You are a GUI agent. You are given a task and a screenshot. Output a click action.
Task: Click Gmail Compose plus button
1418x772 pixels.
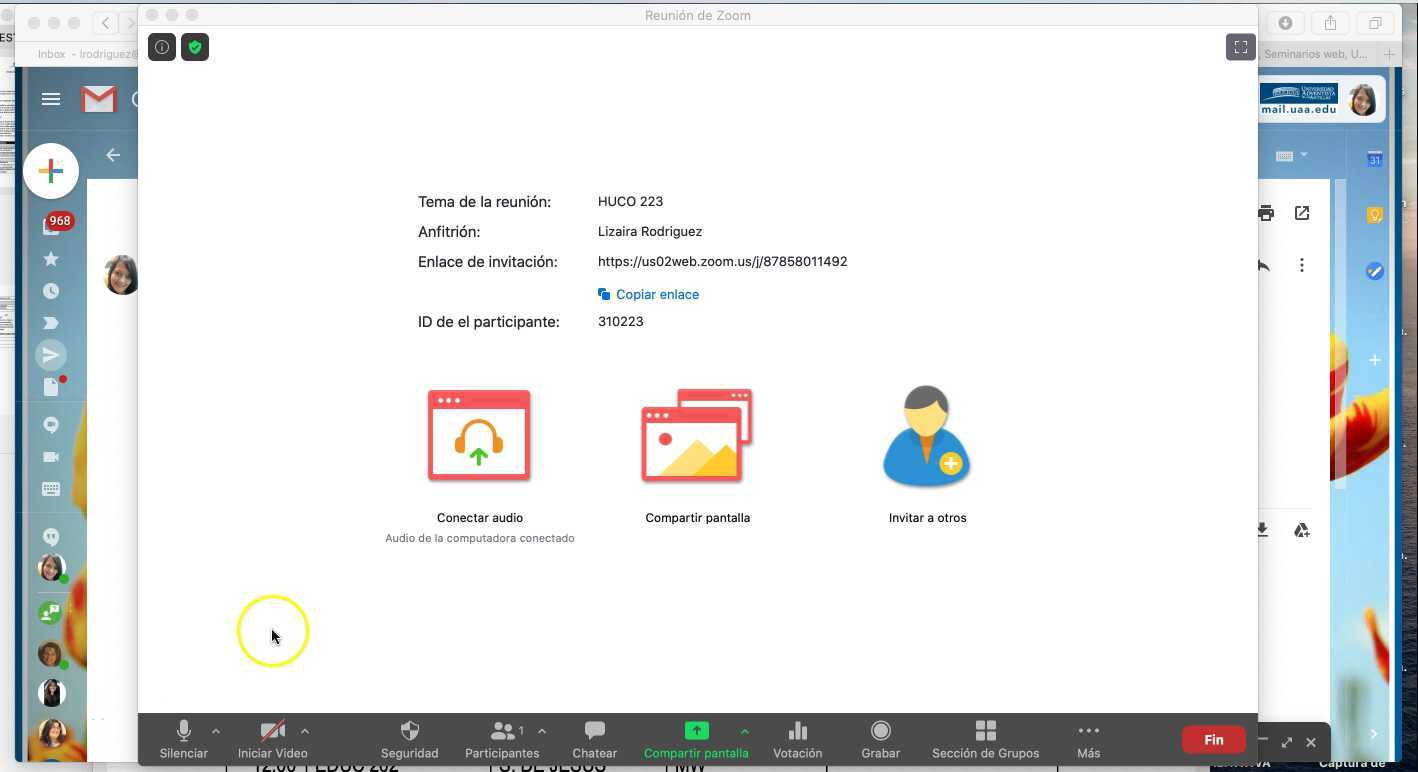click(51, 171)
